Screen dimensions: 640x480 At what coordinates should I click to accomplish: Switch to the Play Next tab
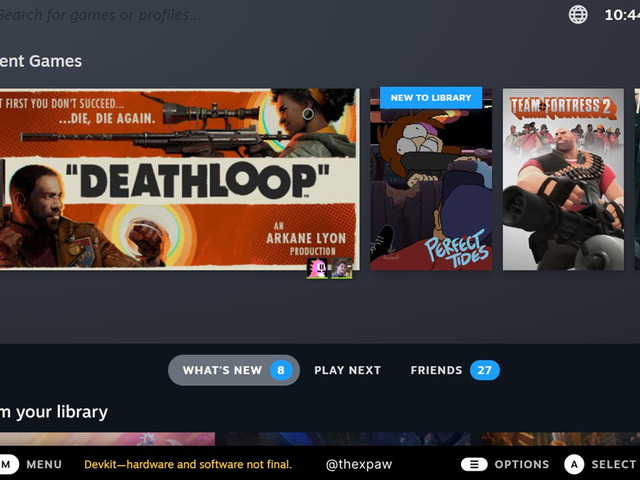[x=347, y=370]
